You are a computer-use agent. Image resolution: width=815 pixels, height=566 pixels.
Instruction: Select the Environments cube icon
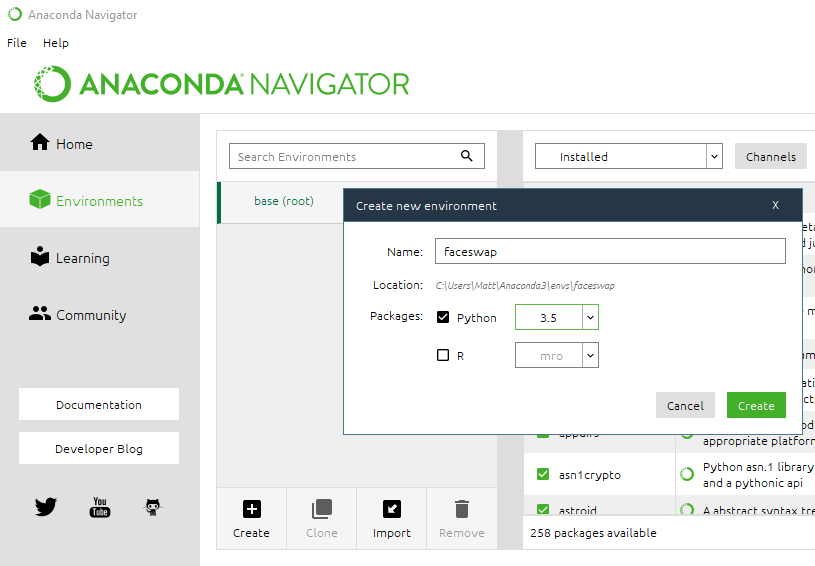pyautogui.click(x=40, y=199)
